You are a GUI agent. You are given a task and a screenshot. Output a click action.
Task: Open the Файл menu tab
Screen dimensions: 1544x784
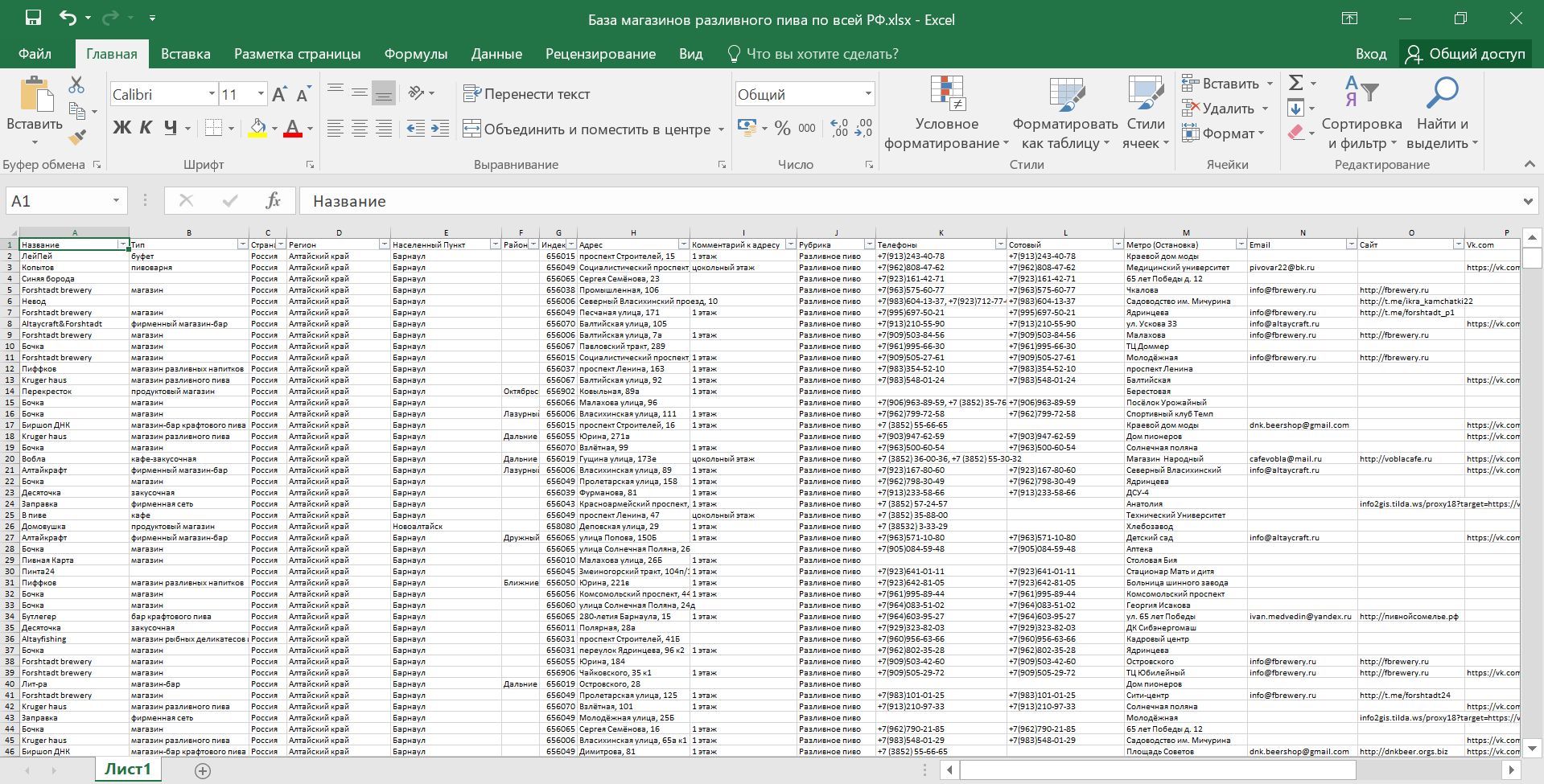click(35, 54)
